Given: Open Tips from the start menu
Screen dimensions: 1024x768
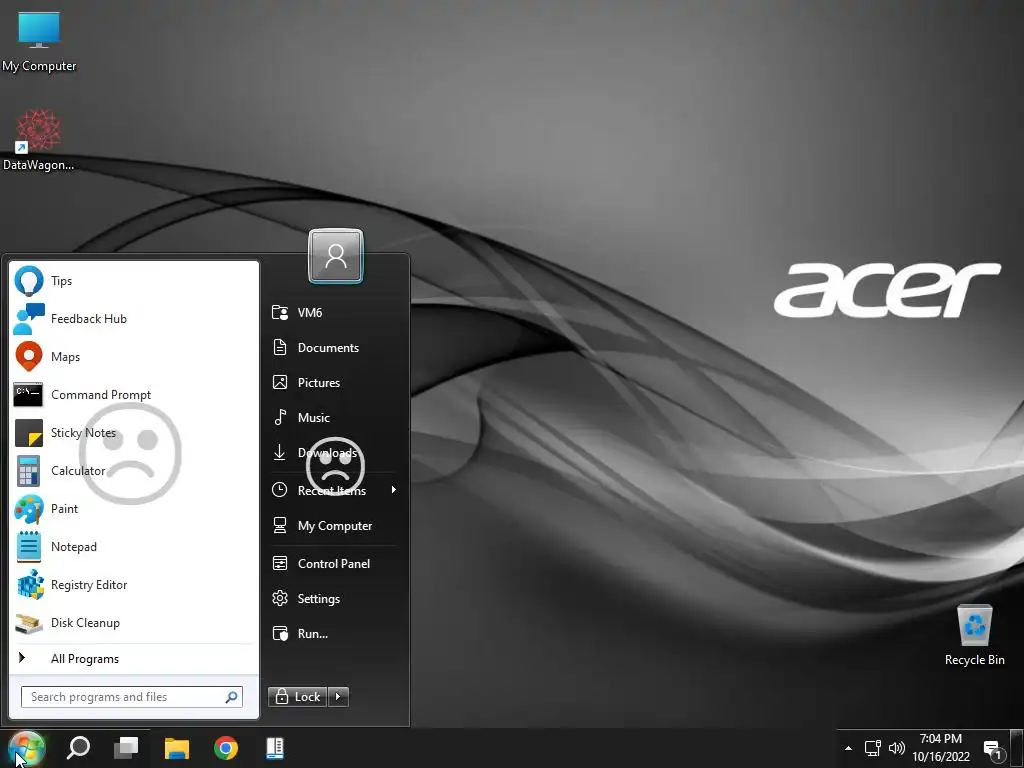Looking at the screenshot, I should point(133,281).
